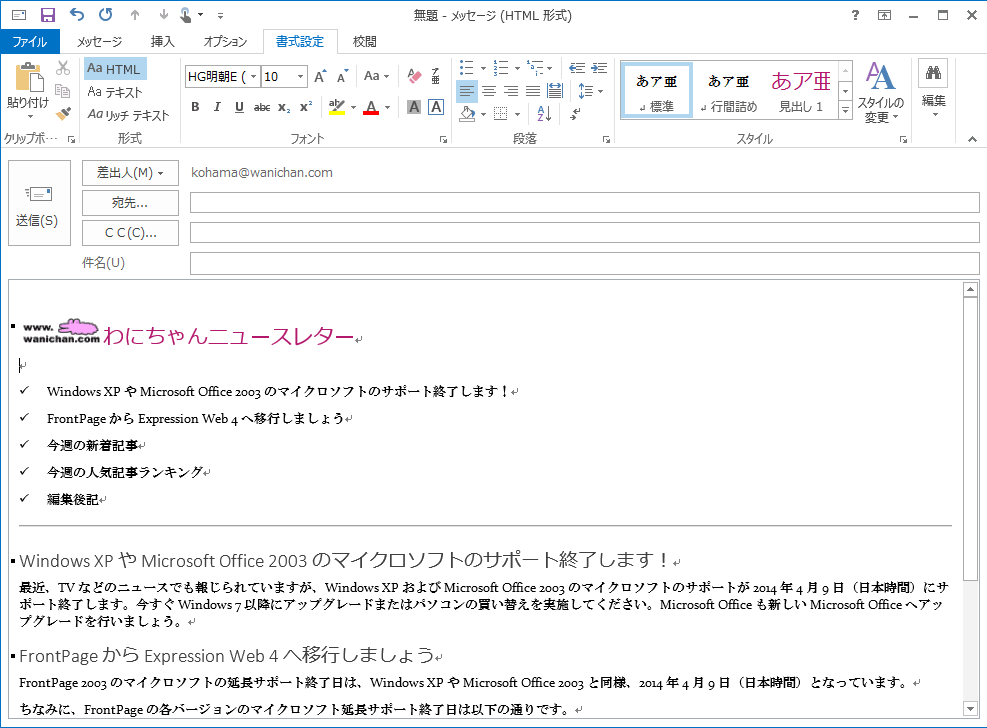Toggle align left paragraph

click(466, 91)
